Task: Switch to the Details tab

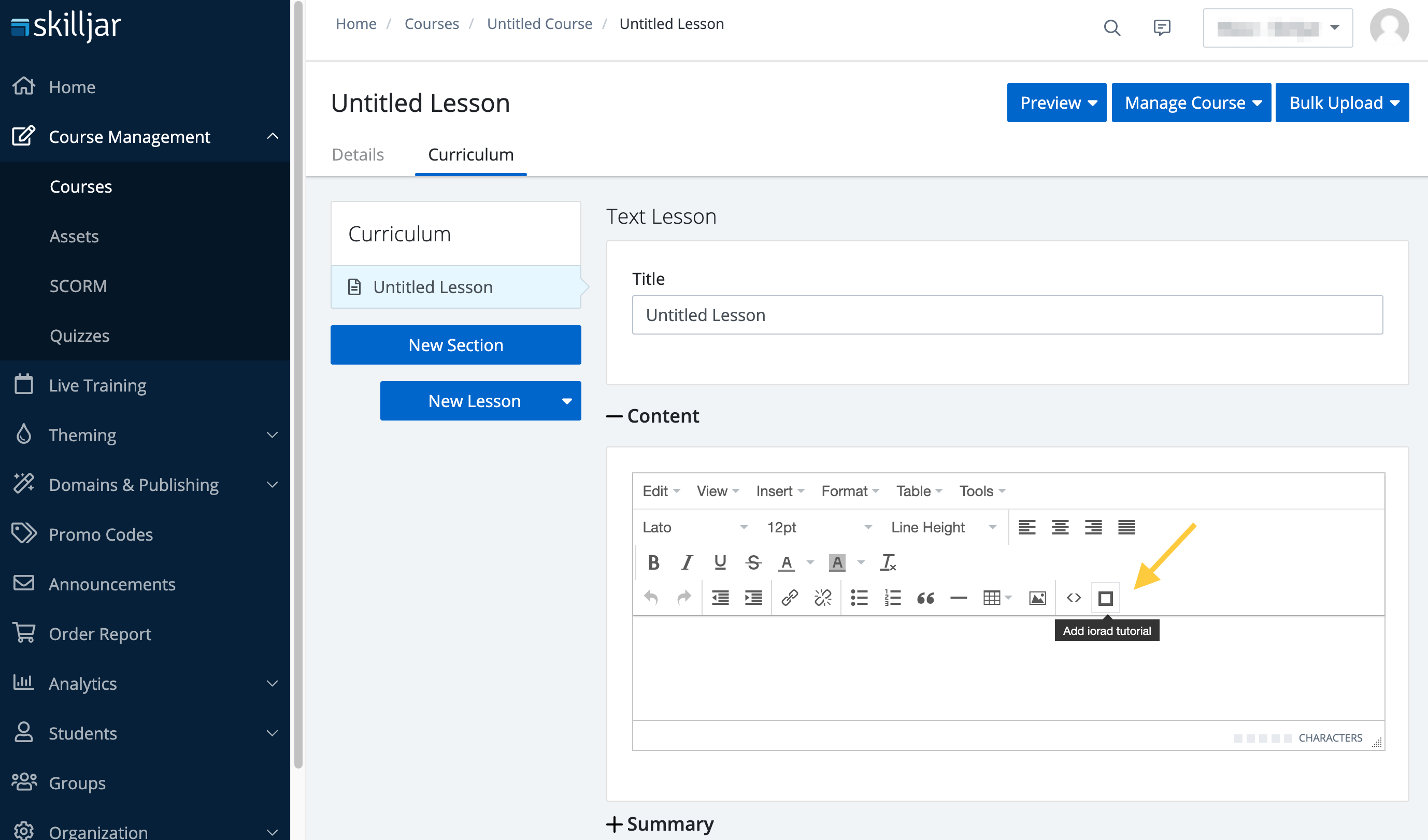Action: coord(358,155)
